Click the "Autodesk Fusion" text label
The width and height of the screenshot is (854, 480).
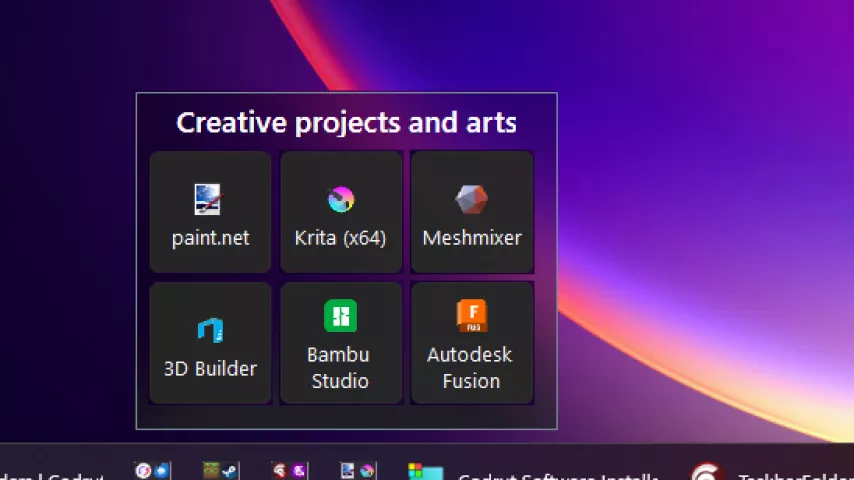[470, 368]
